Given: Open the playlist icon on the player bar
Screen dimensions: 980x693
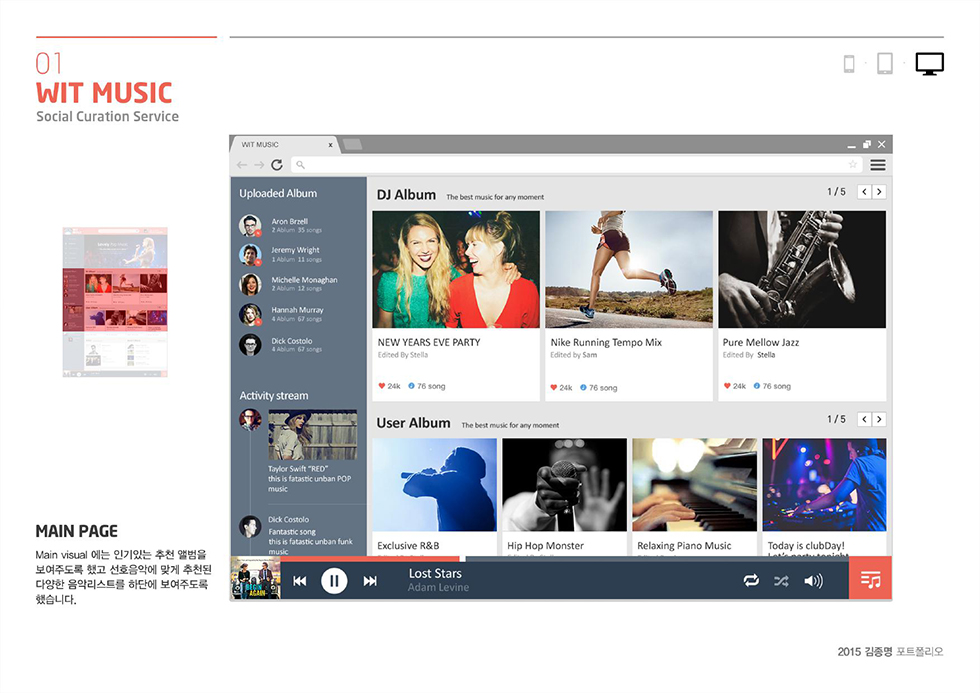Looking at the screenshot, I should pyautogui.click(x=870, y=580).
